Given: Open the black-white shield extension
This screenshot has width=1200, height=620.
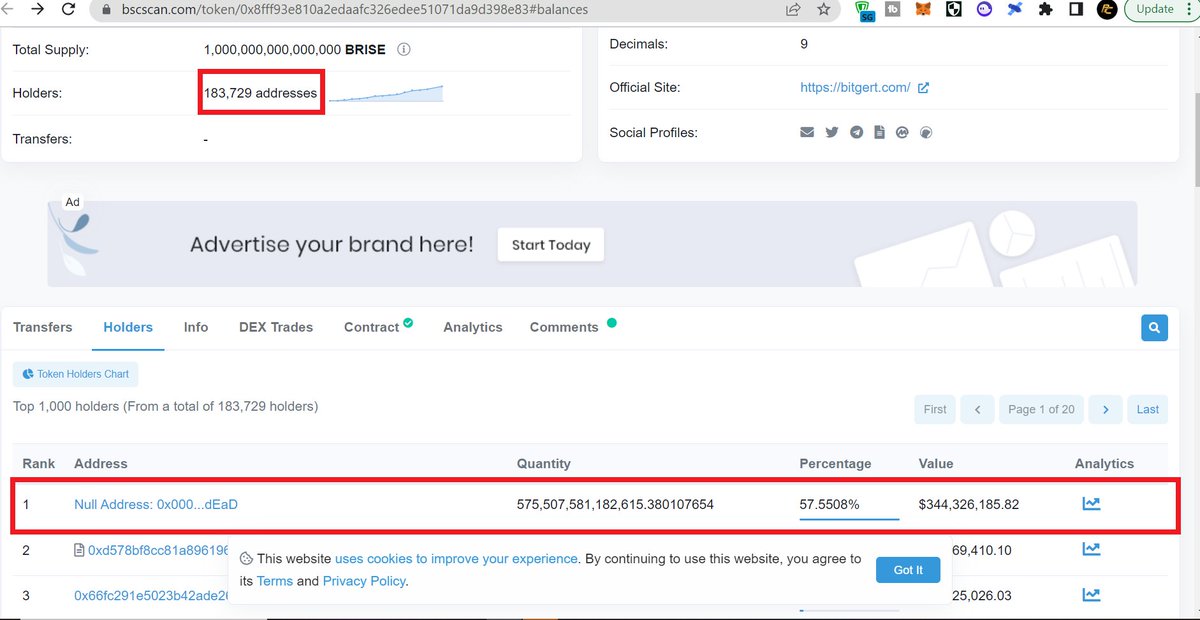Looking at the screenshot, I should 954,9.
